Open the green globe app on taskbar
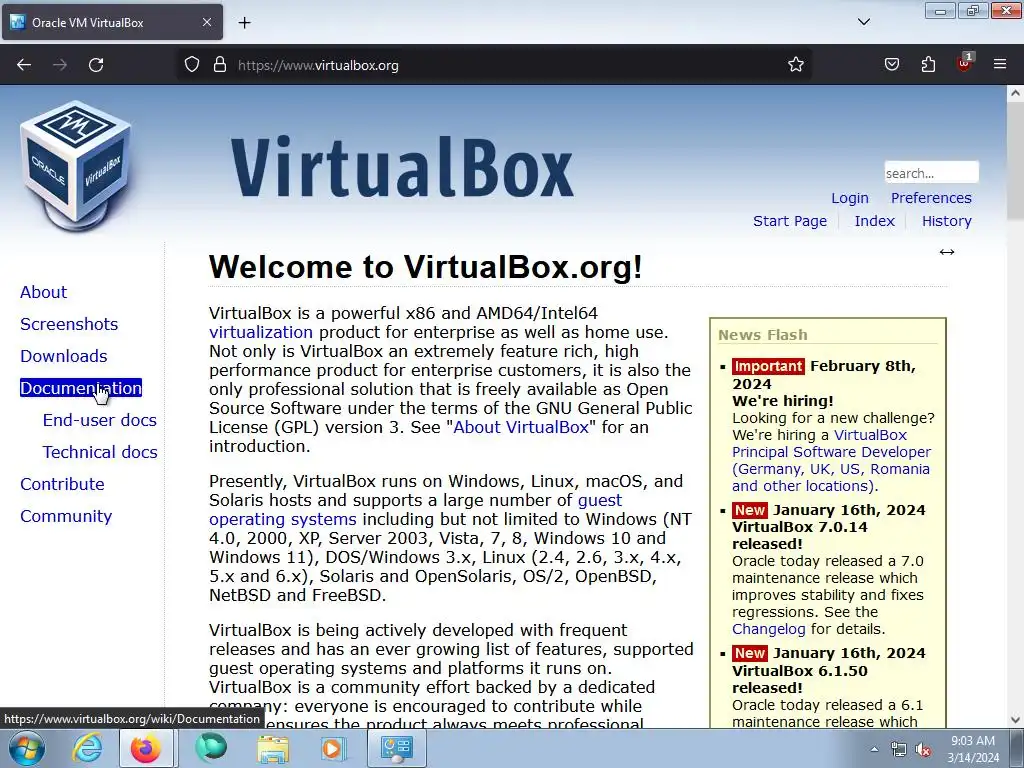The height and width of the screenshot is (768, 1024). click(210, 748)
